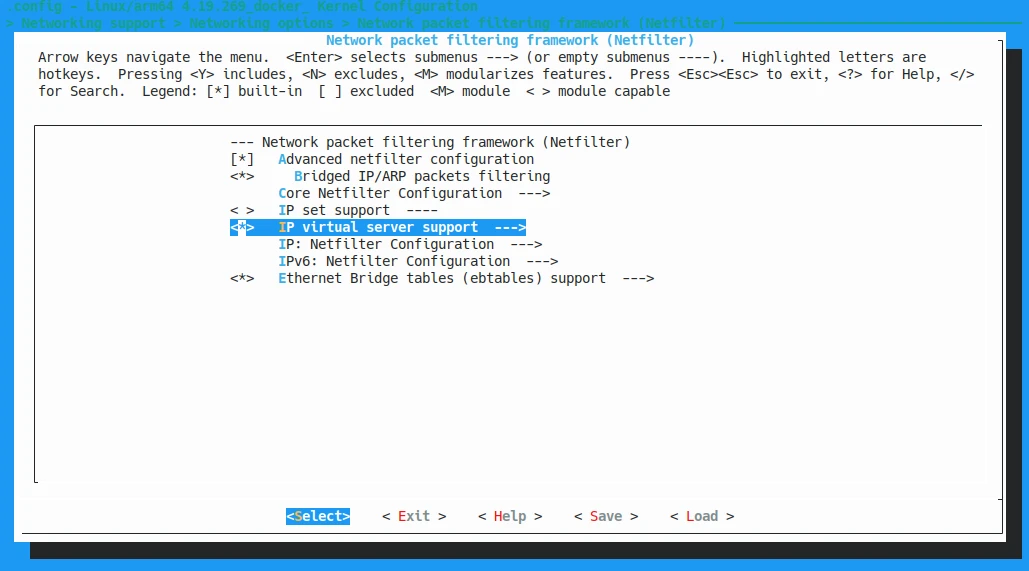Viewport: 1029px width, 571px height.
Task: Select the IP: Netfilter Configuration entry label
Action: tap(386, 244)
